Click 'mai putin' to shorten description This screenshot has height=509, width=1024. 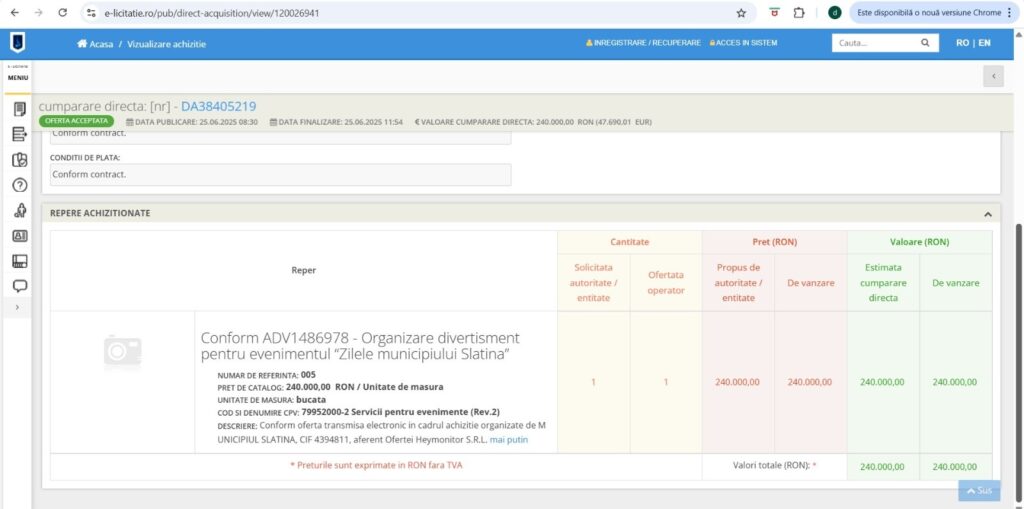pyautogui.click(x=509, y=440)
